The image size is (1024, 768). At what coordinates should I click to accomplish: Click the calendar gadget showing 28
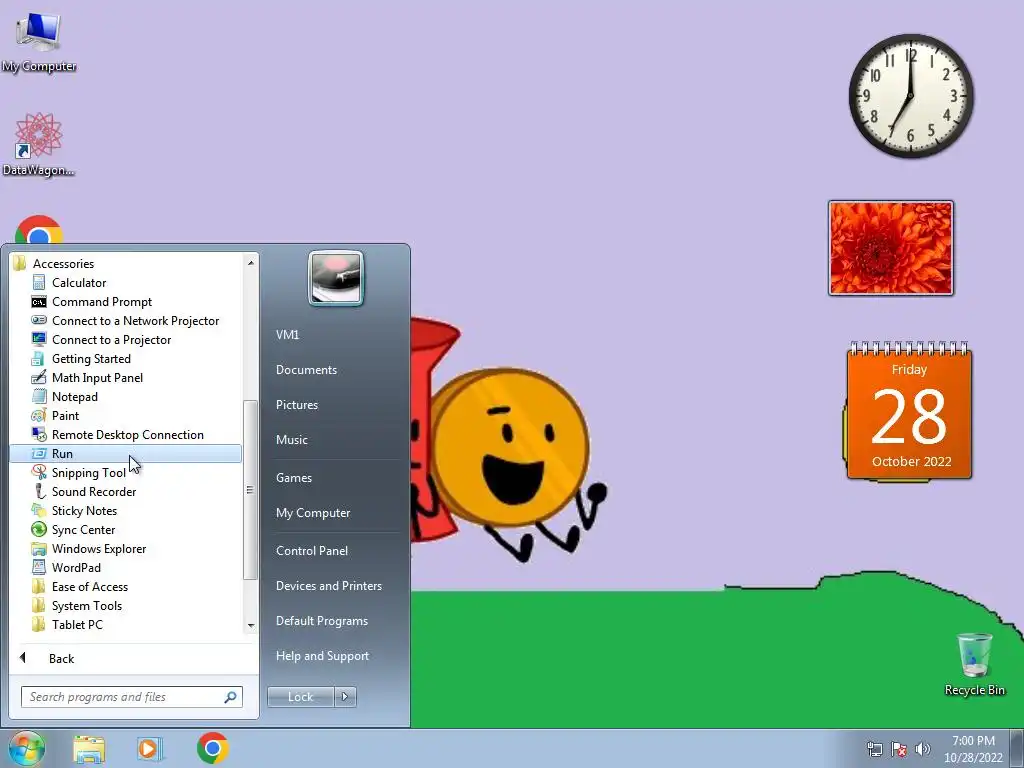tap(908, 411)
